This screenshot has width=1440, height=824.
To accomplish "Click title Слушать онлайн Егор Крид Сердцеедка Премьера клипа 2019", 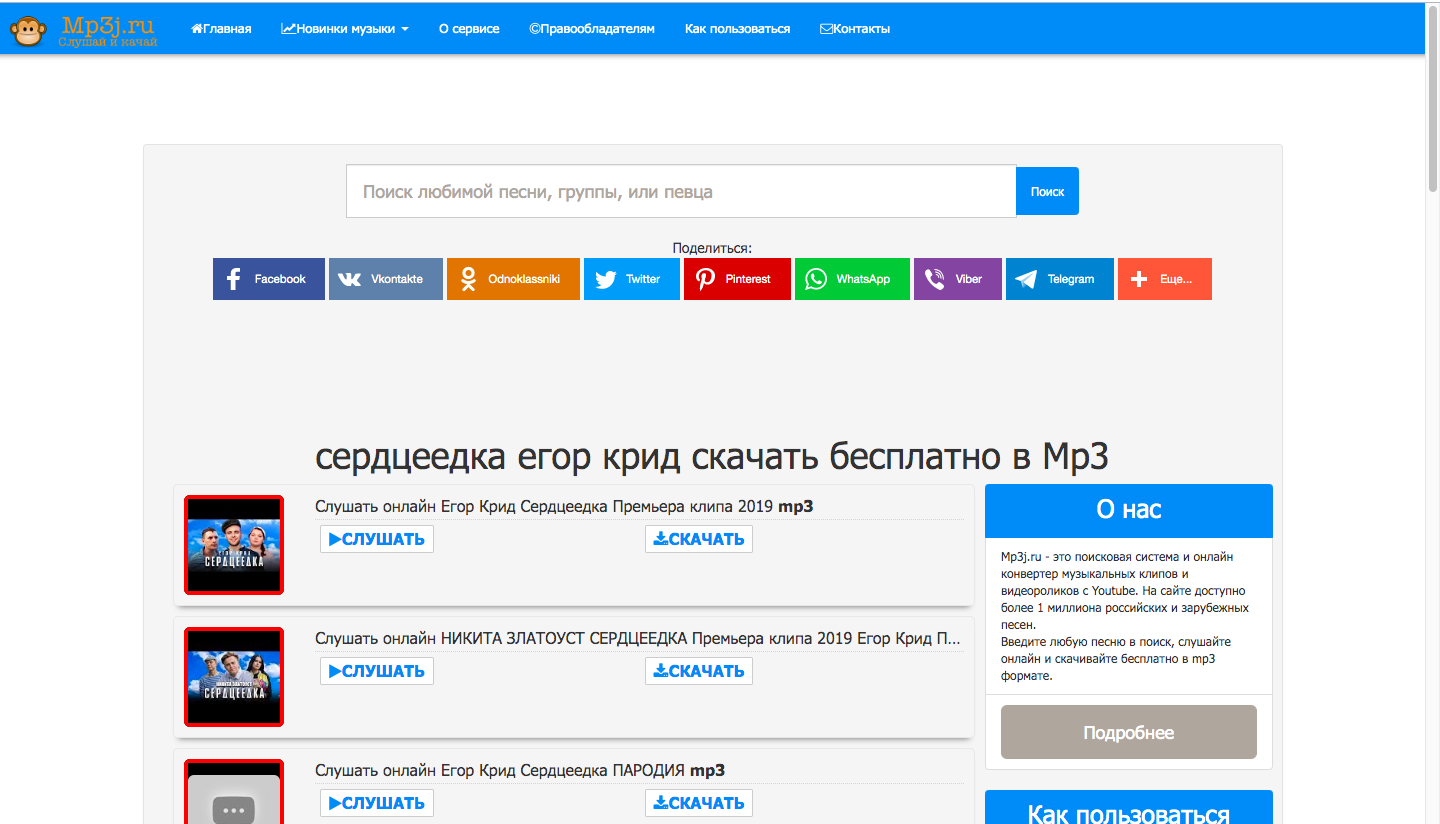I will 564,506.
